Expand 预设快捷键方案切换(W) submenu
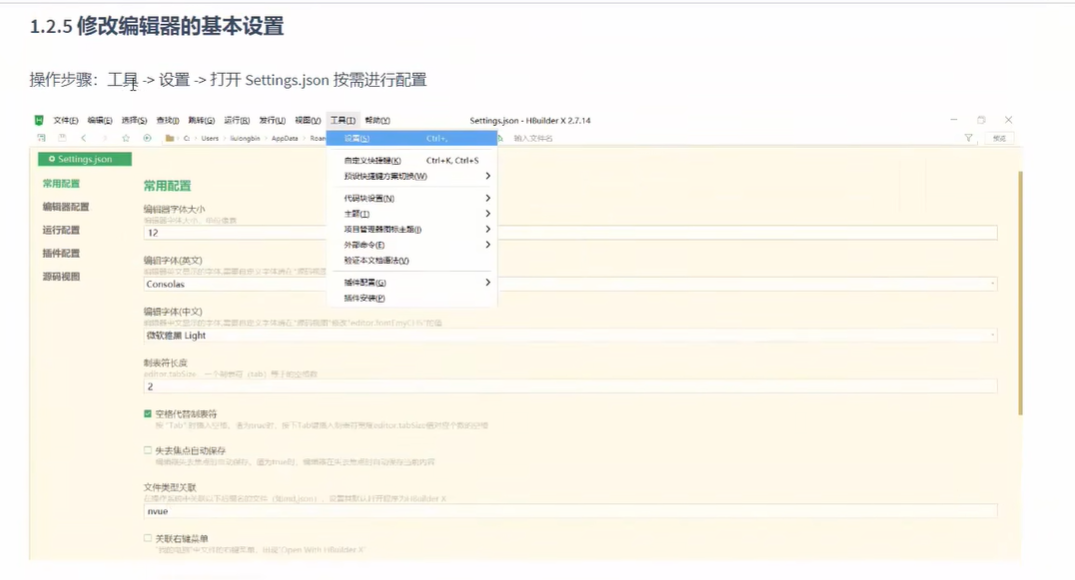 411,176
